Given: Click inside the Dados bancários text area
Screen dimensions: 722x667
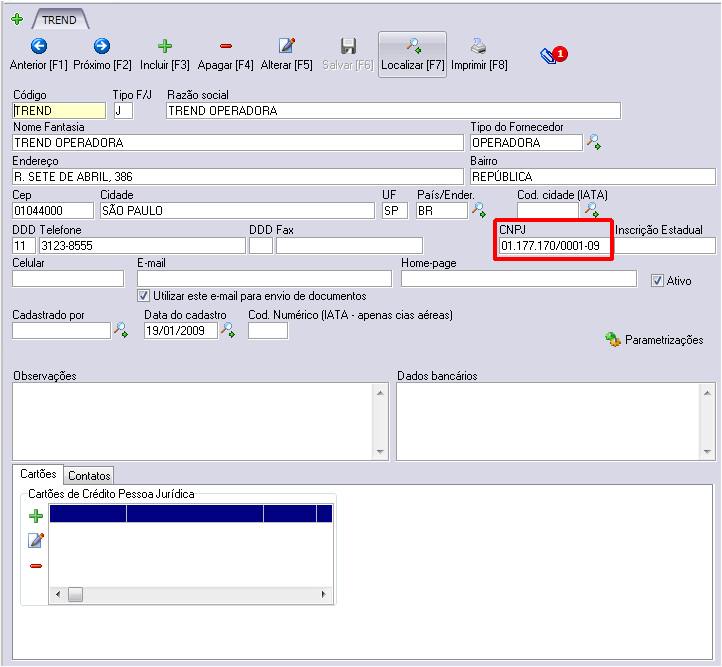Looking at the screenshot, I should pos(548,422).
